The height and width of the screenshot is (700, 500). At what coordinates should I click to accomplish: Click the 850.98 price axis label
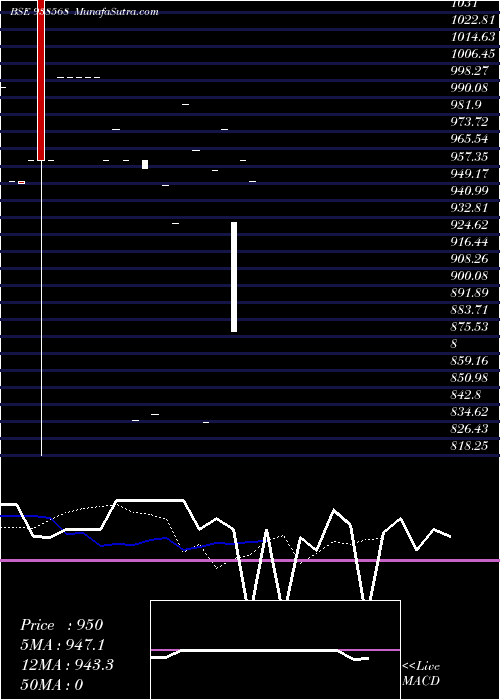point(470,378)
